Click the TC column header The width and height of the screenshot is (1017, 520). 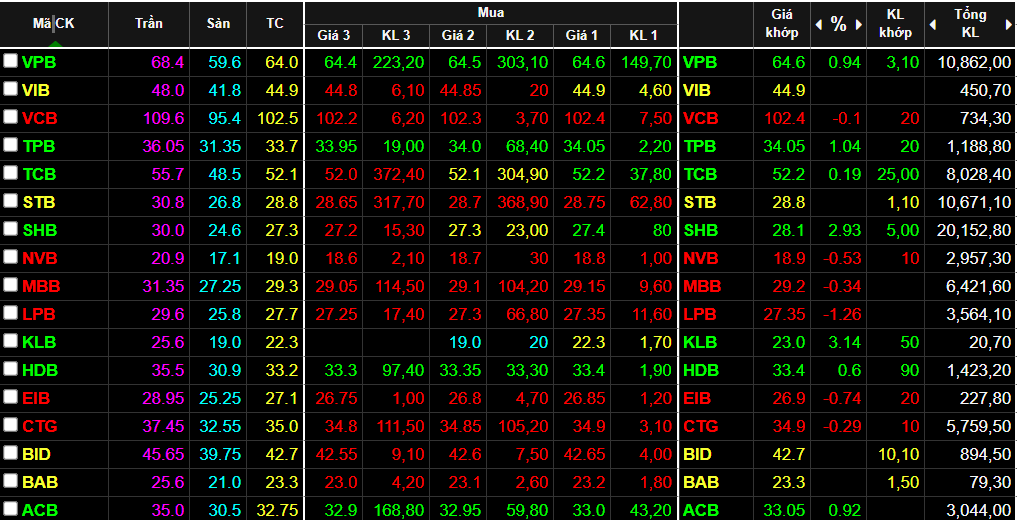(274, 24)
